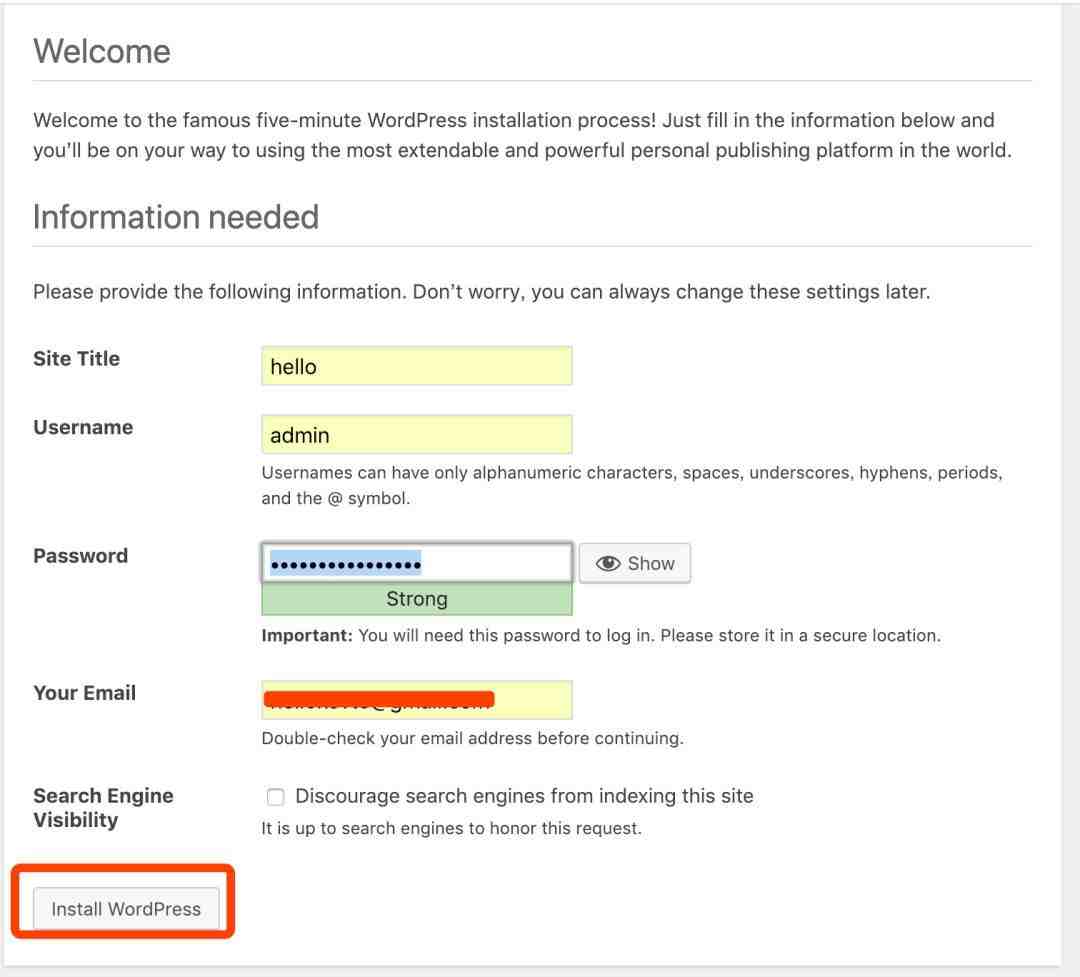Click the Information needed heading
Image resolution: width=1080 pixels, height=977 pixels.
(176, 217)
